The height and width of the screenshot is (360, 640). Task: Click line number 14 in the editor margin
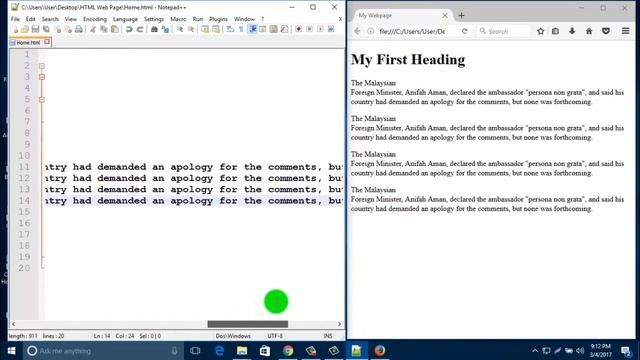pos(24,200)
